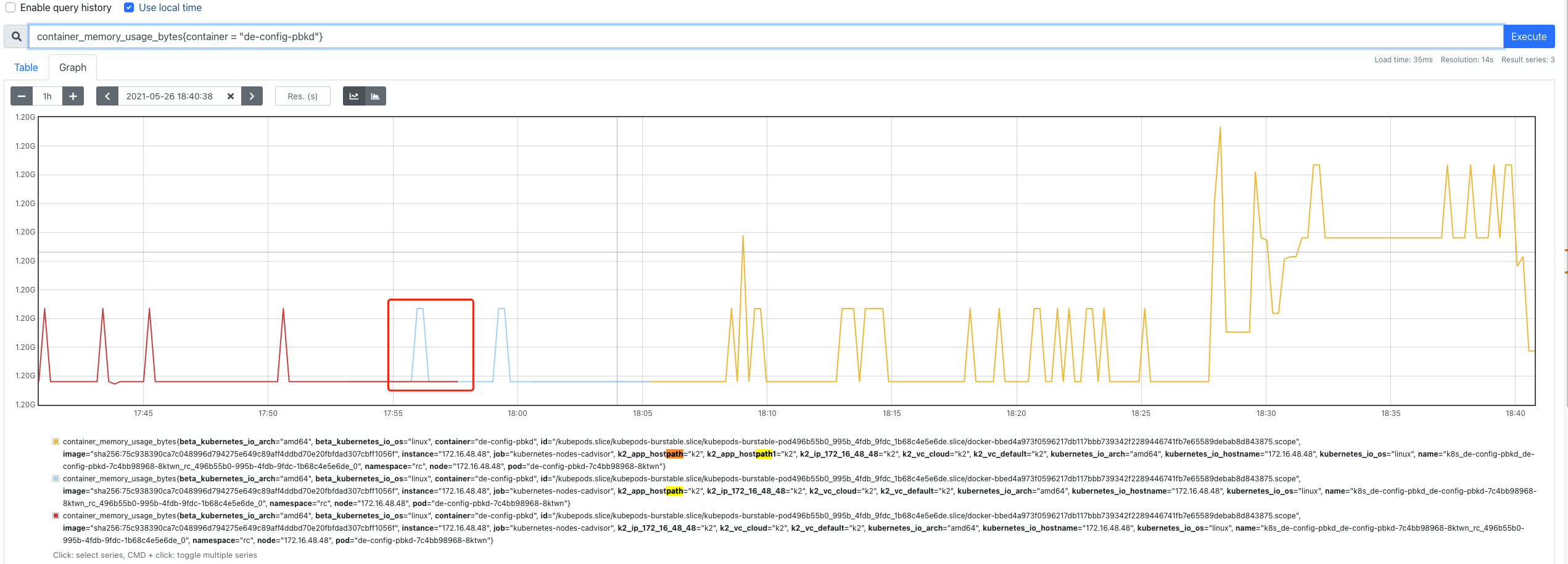Click the 1h range value field

tap(47, 96)
